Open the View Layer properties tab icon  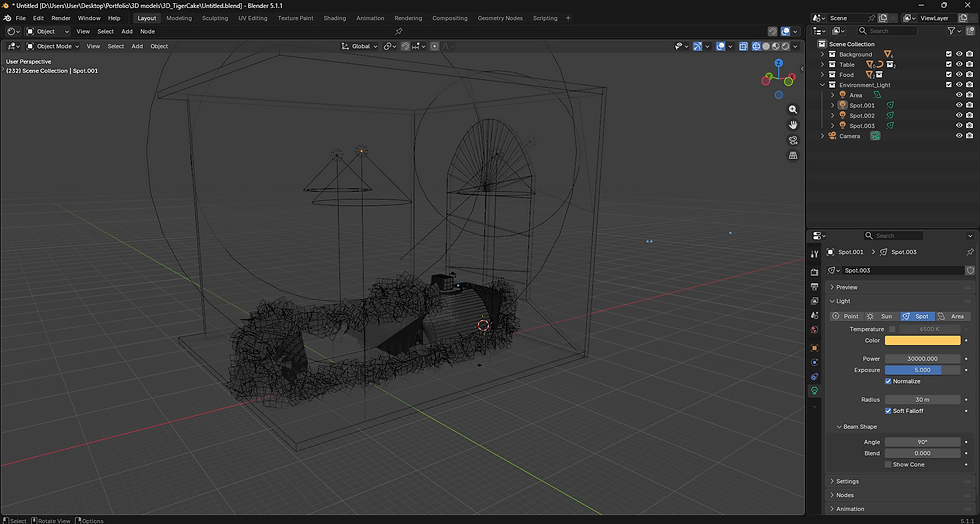point(814,301)
